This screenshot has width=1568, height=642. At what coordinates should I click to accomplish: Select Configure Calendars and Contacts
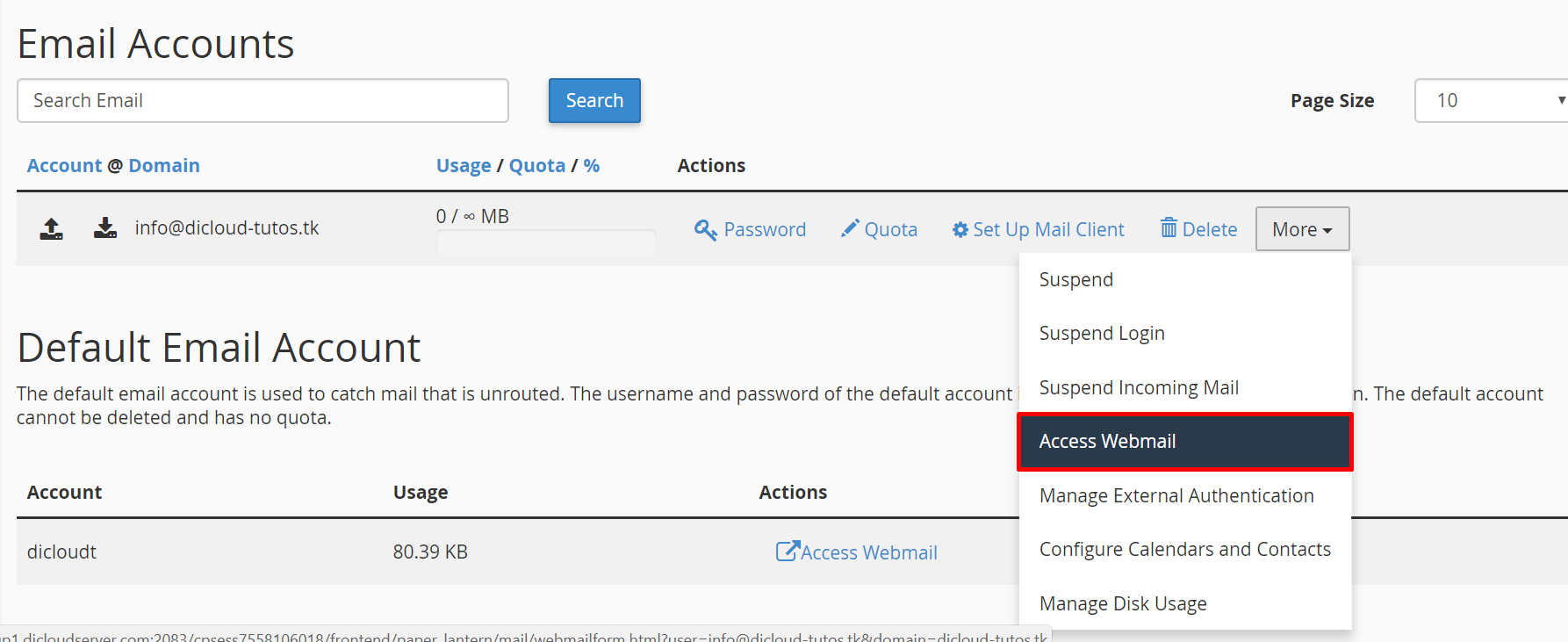pos(1184,550)
